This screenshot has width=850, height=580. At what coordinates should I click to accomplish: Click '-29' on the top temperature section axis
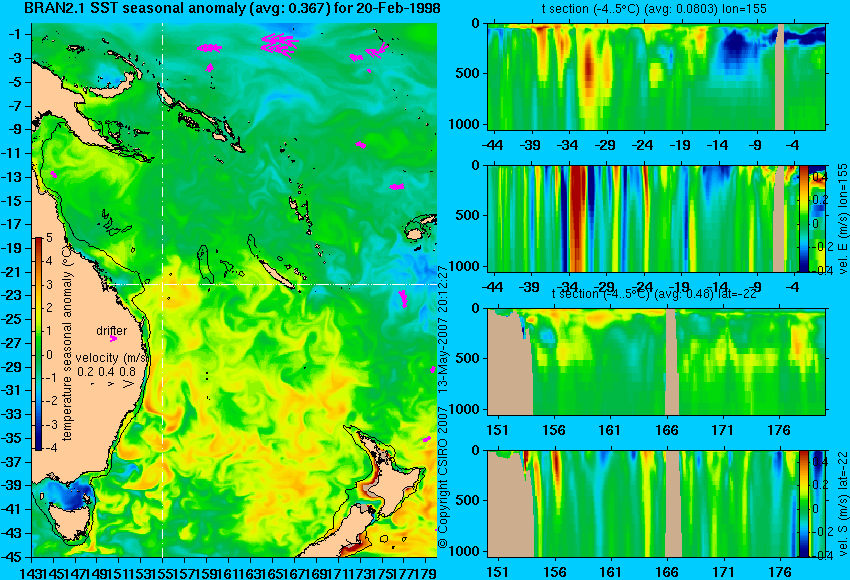tap(605, 145)
